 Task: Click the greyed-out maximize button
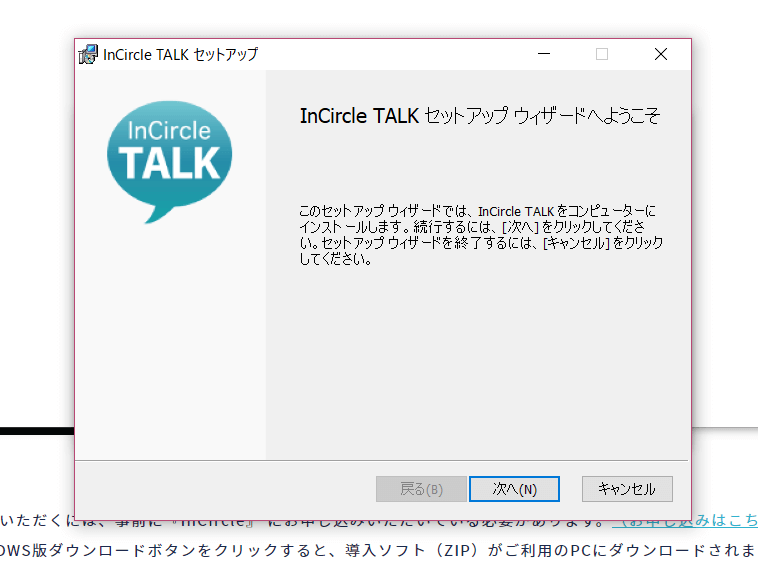tap(602, 54)
